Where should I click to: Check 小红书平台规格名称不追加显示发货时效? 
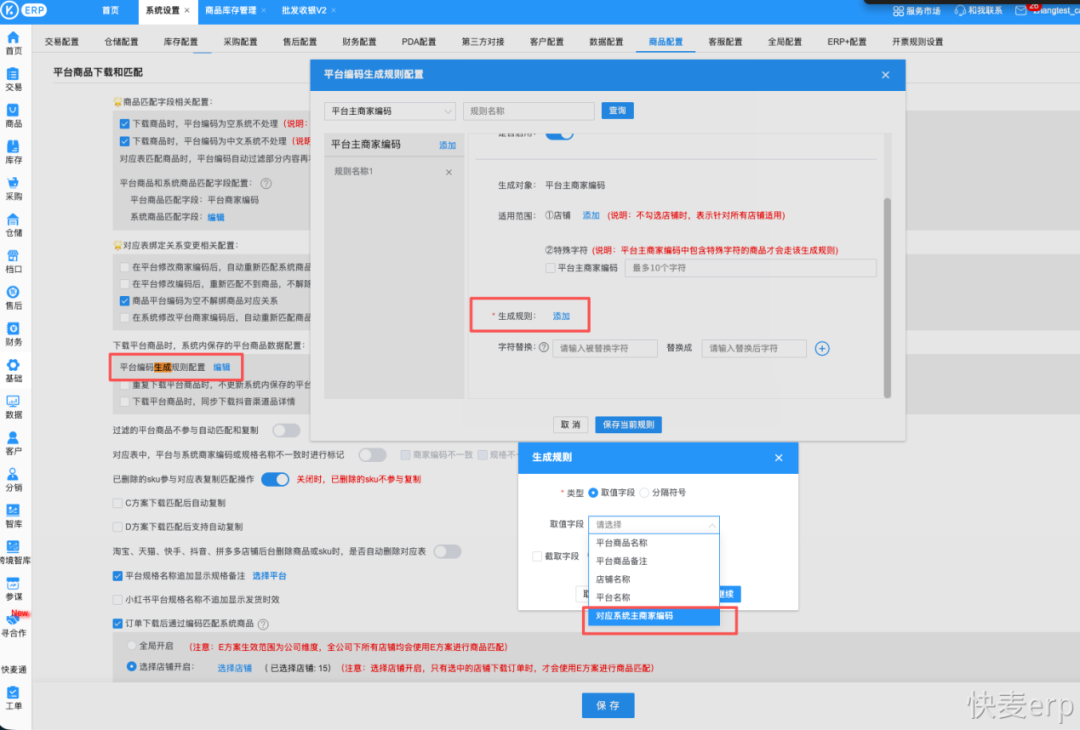point(118,600)
